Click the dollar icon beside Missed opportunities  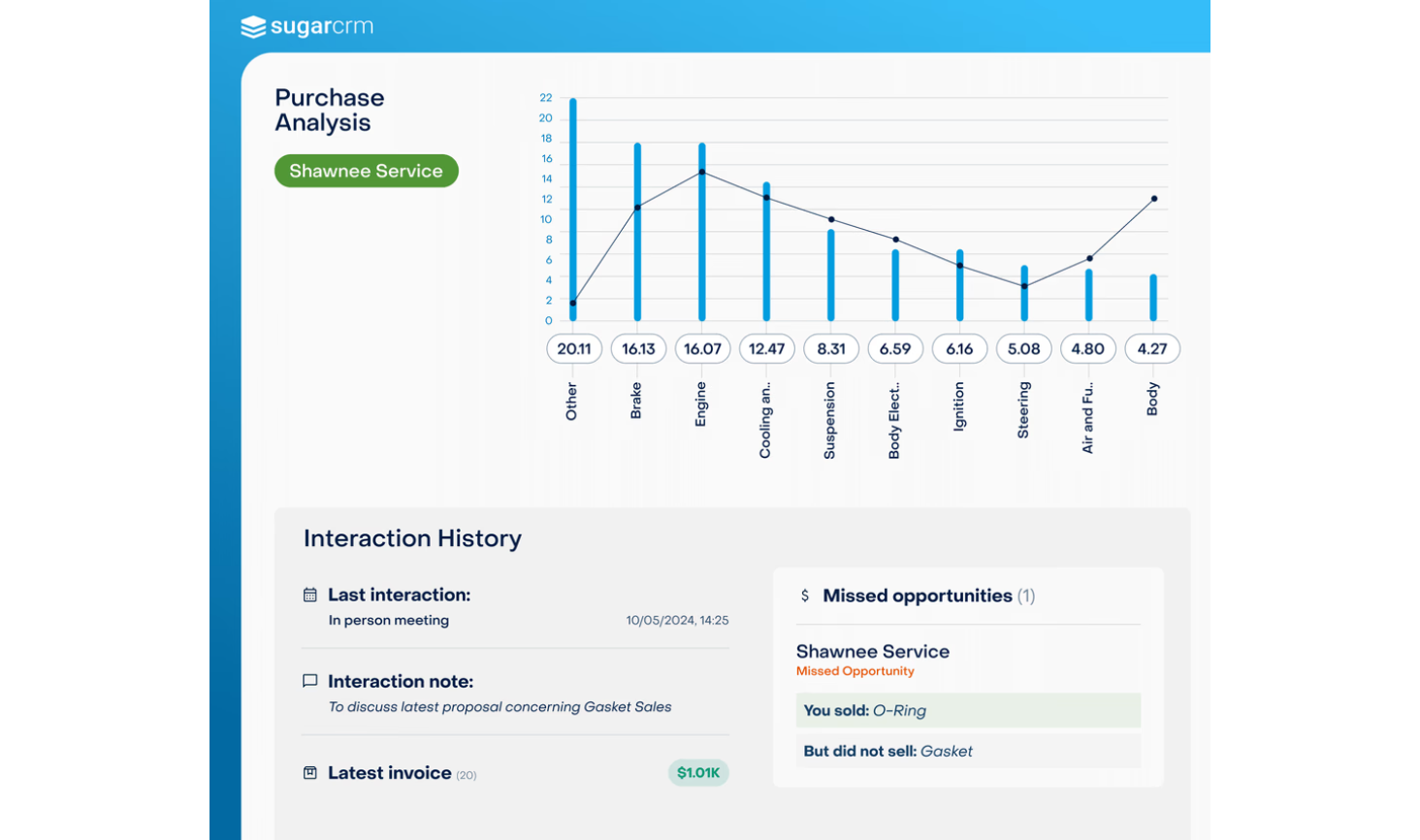point(805,596)
